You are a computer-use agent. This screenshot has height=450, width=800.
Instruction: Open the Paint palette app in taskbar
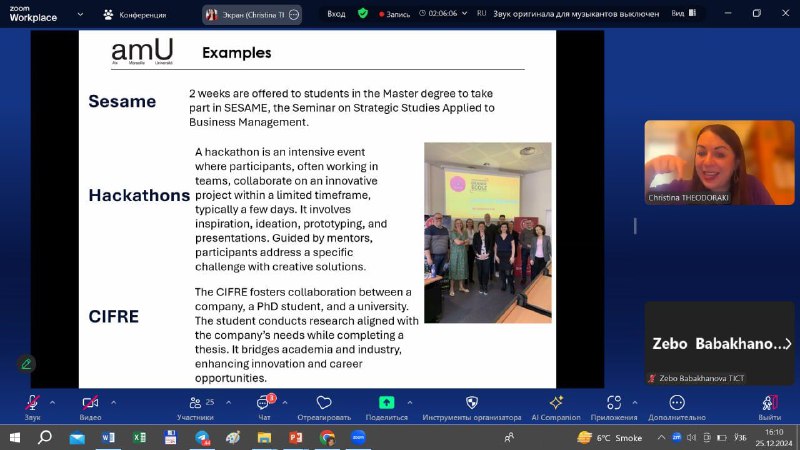point(233,437)
